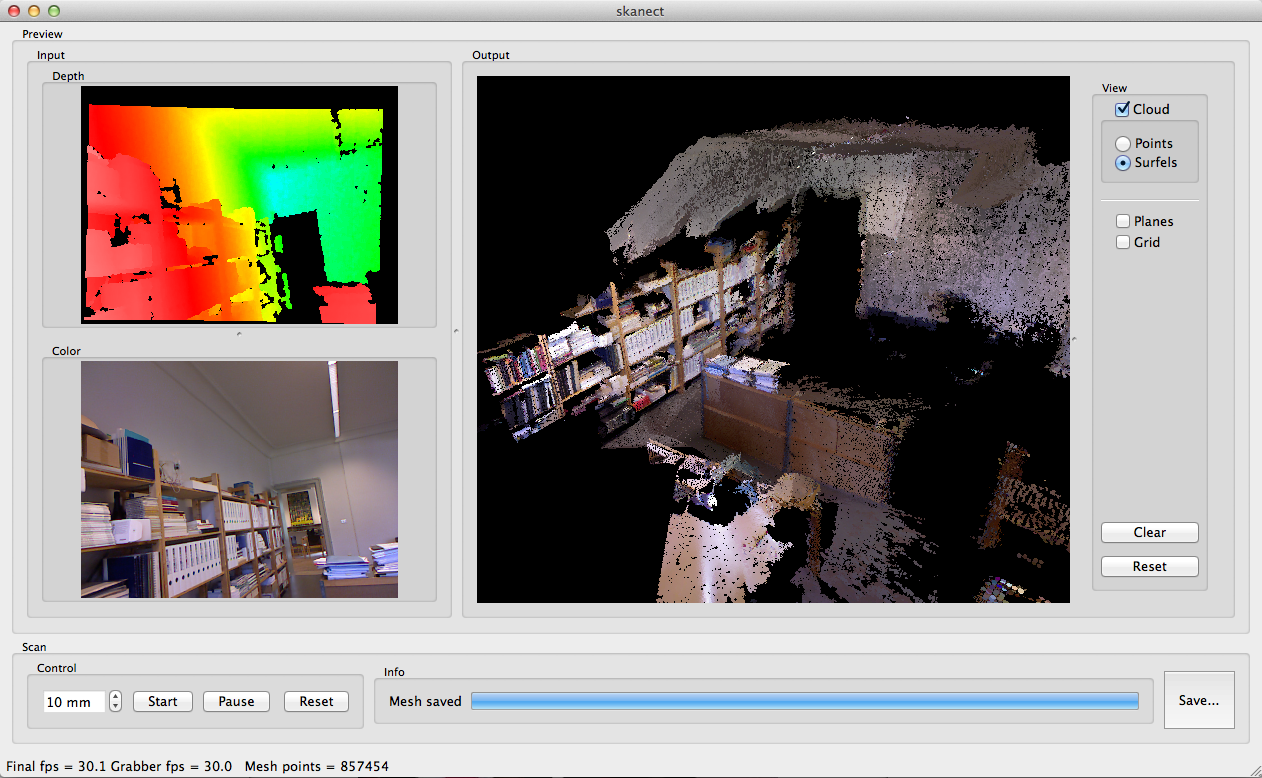Viewport: 1262px width, 778px height.
Task: Click the Depth image preview
Action: point(239,205)
